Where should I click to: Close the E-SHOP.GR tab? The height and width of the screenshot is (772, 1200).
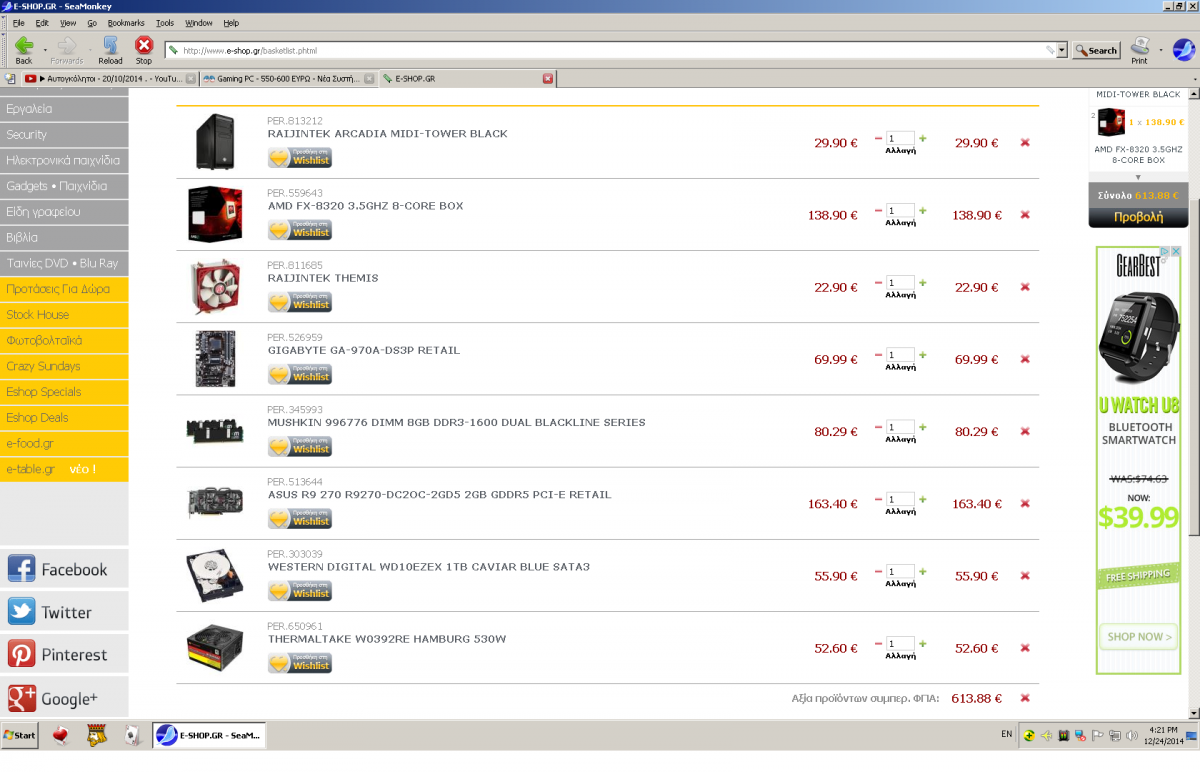click(548, 78)
